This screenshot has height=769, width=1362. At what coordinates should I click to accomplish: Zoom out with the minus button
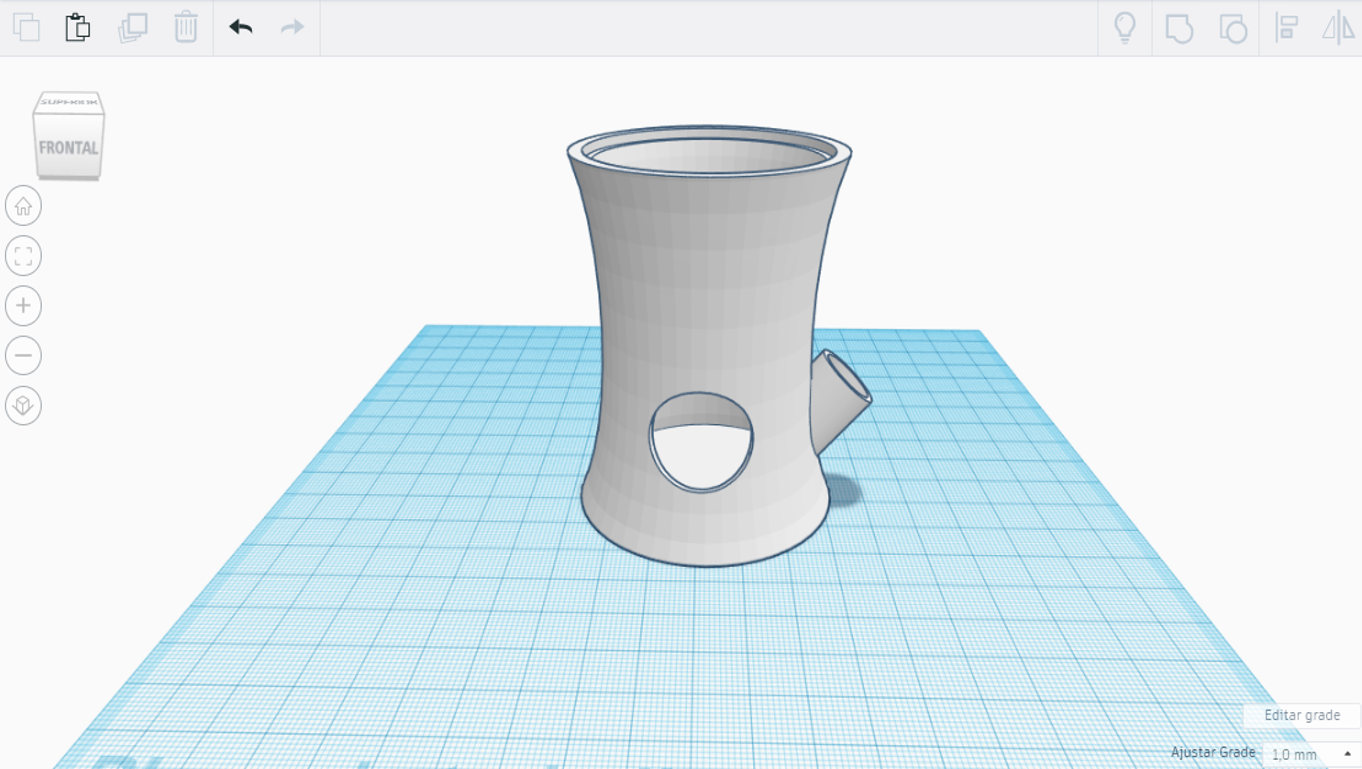pos(23,356)
